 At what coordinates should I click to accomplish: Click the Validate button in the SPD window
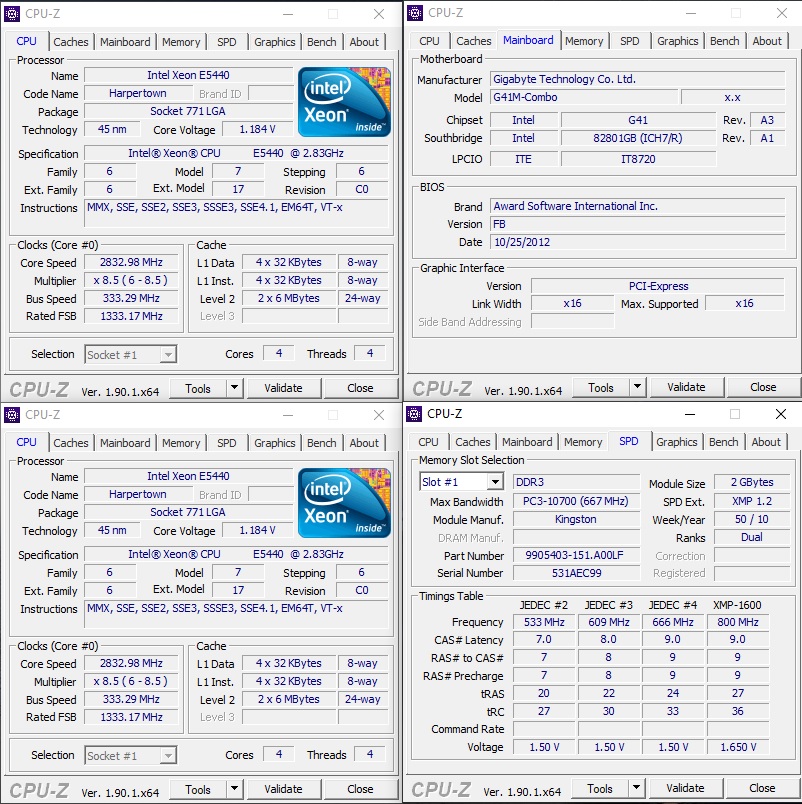tap(686, 788)
